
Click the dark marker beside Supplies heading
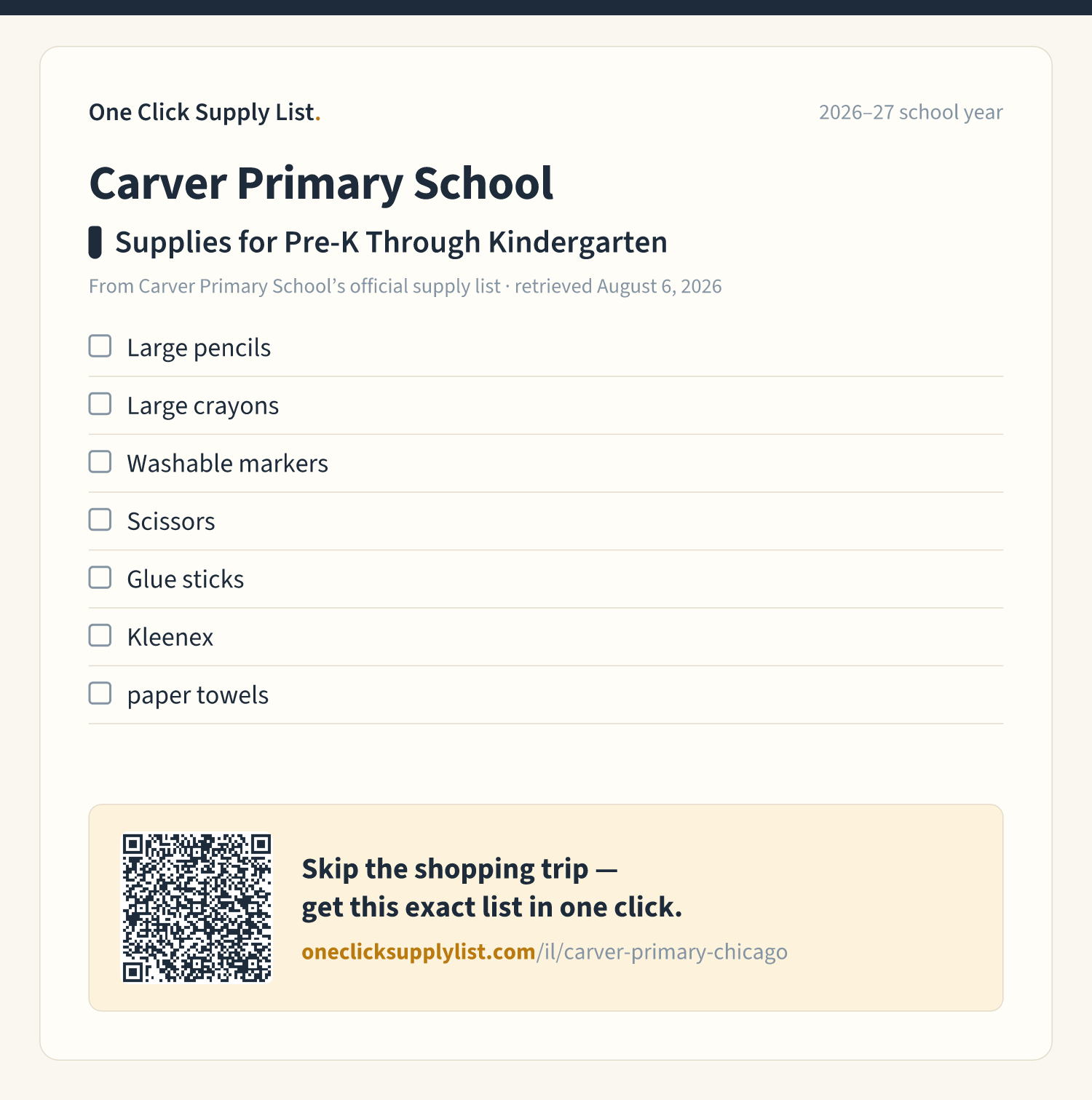pyautogui.click(x=95, y=242)
